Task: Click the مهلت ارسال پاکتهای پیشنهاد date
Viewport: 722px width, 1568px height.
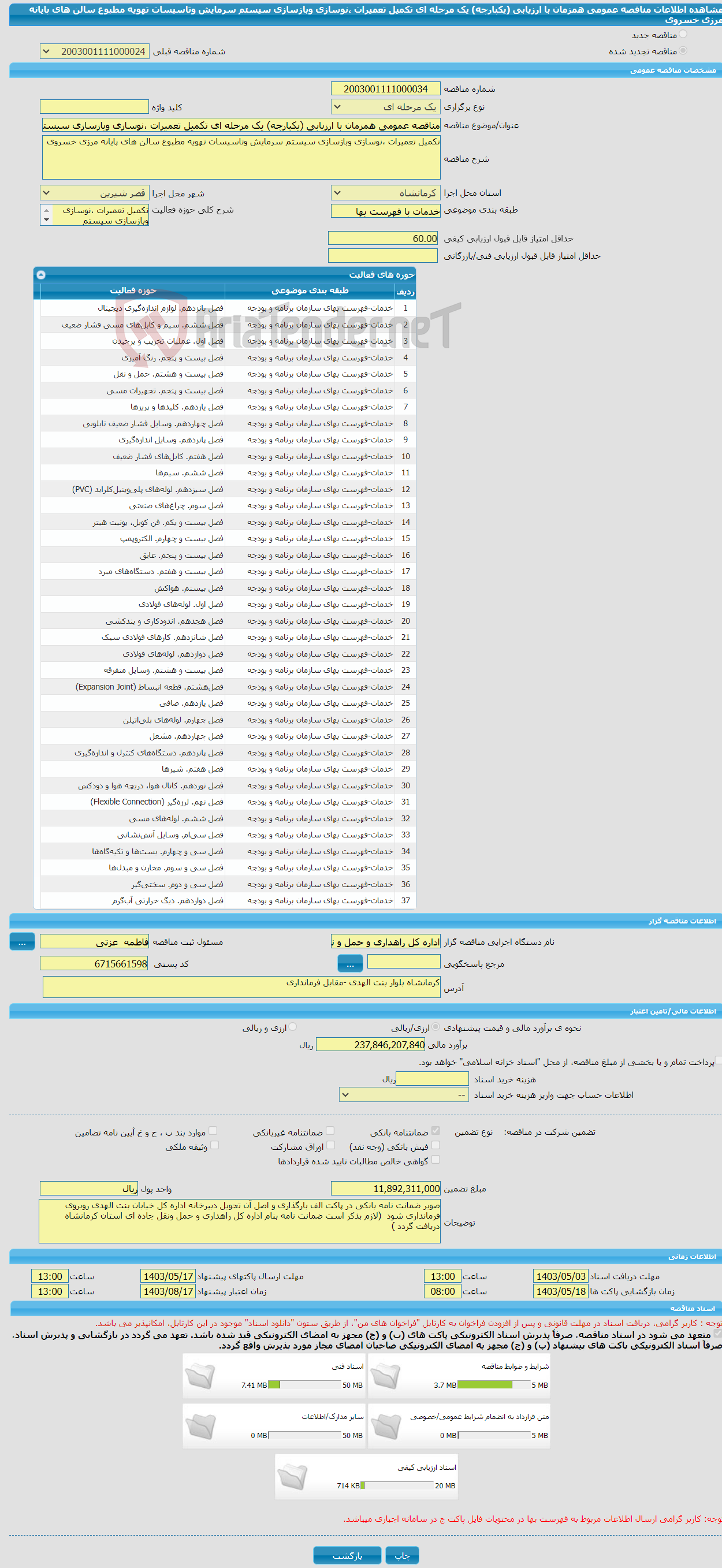Action: 168,1276
